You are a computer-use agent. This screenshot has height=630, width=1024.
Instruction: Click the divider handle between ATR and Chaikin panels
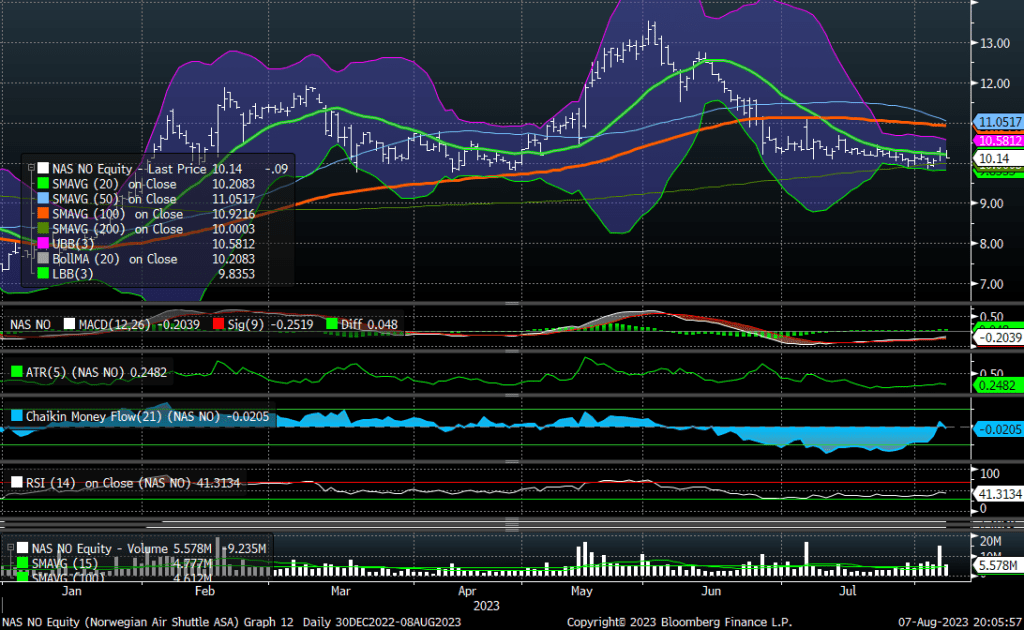click(512, 396)
